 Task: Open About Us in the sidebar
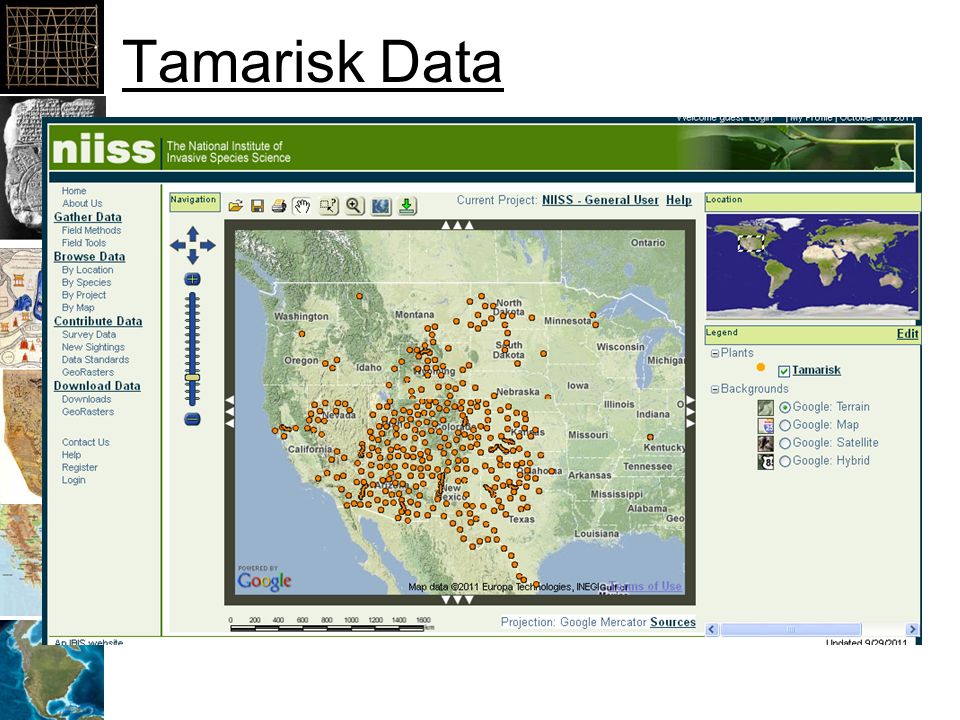point(82,203)
